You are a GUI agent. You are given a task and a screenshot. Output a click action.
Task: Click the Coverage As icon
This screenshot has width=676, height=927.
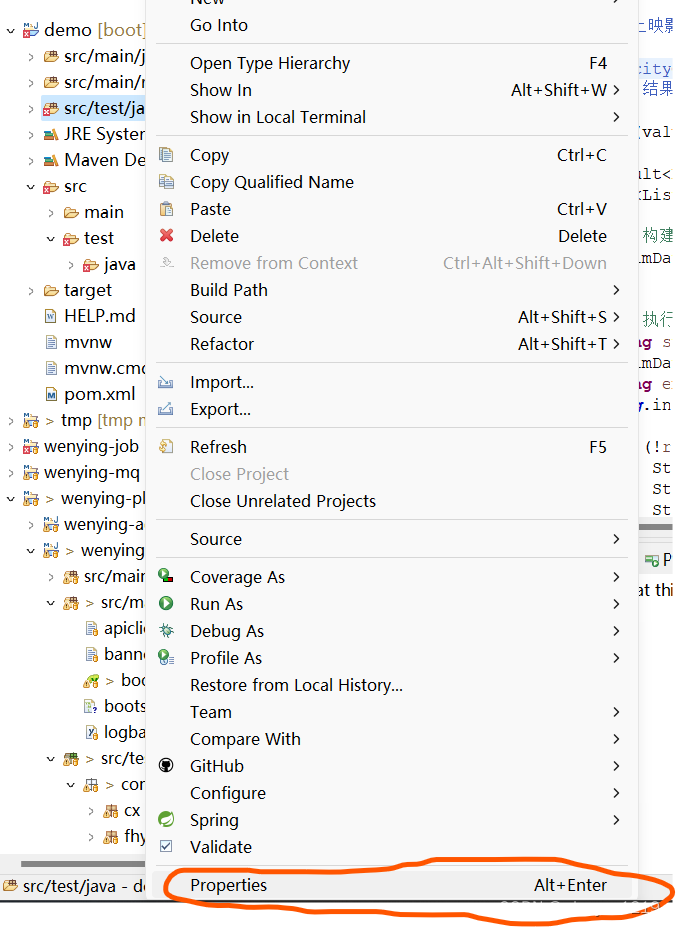click(x=166, y=576)
